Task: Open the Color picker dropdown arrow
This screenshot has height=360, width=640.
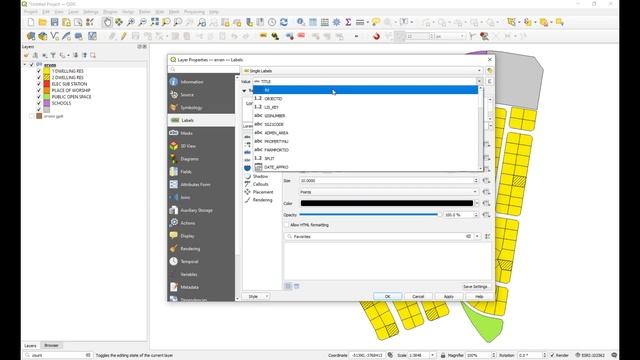Action: [x=477, y=203]
